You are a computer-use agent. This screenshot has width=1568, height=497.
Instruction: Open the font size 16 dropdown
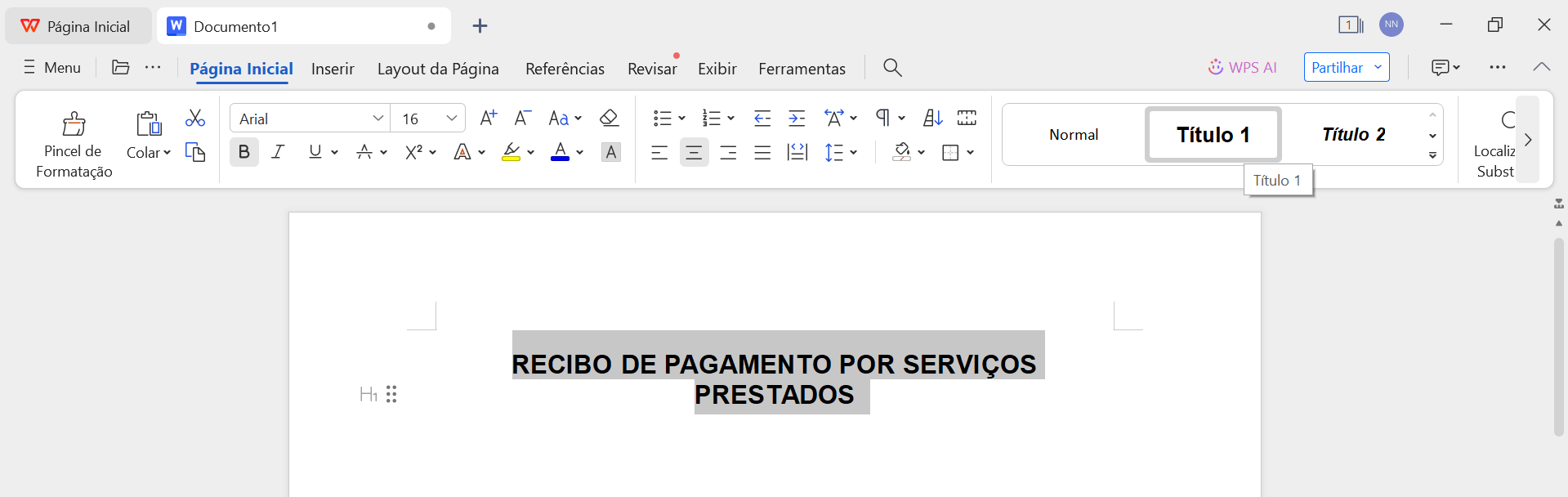(451, 119)
